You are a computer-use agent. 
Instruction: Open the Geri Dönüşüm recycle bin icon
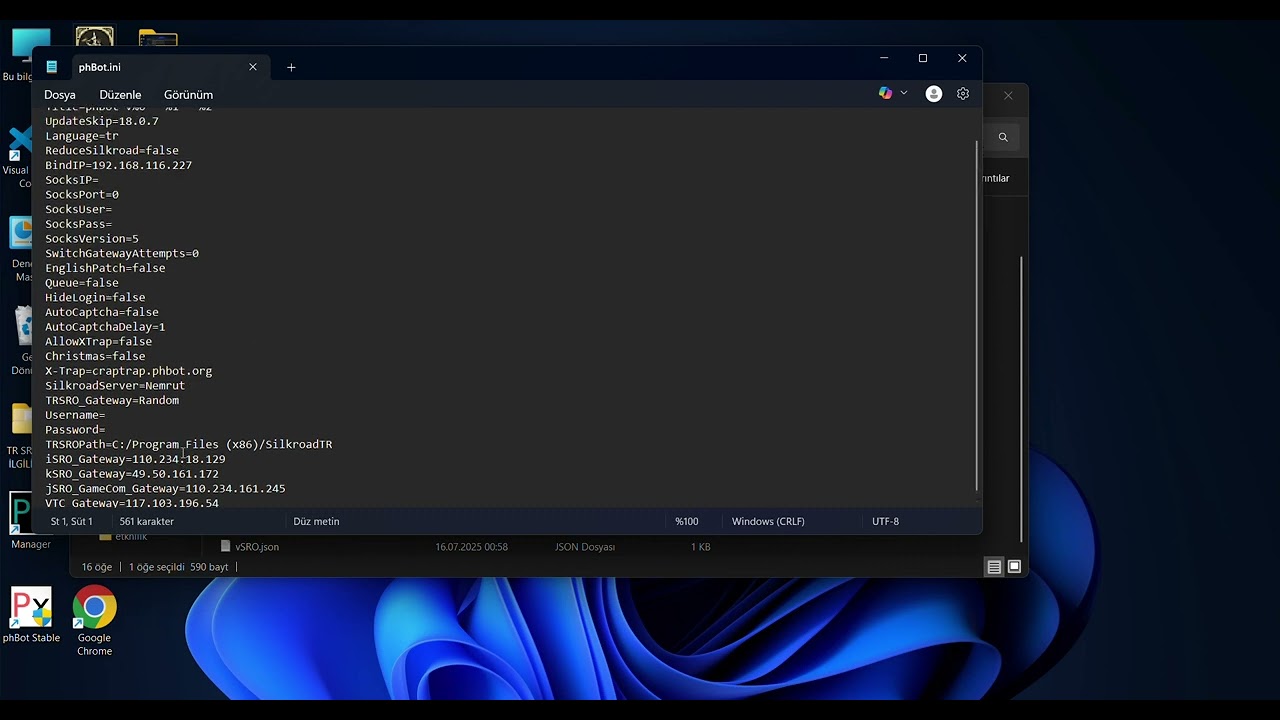(x=22, y=341)
